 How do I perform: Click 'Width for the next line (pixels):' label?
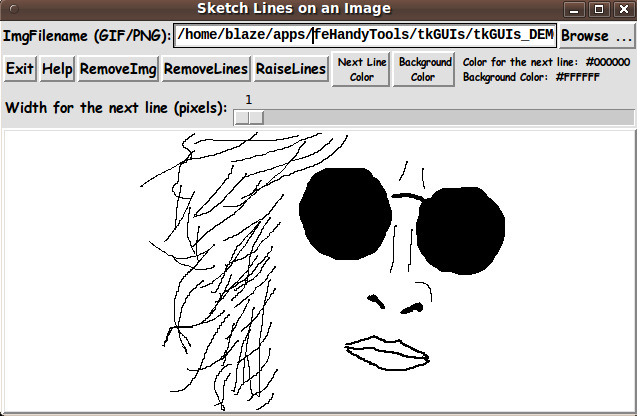tap(116, 108)
